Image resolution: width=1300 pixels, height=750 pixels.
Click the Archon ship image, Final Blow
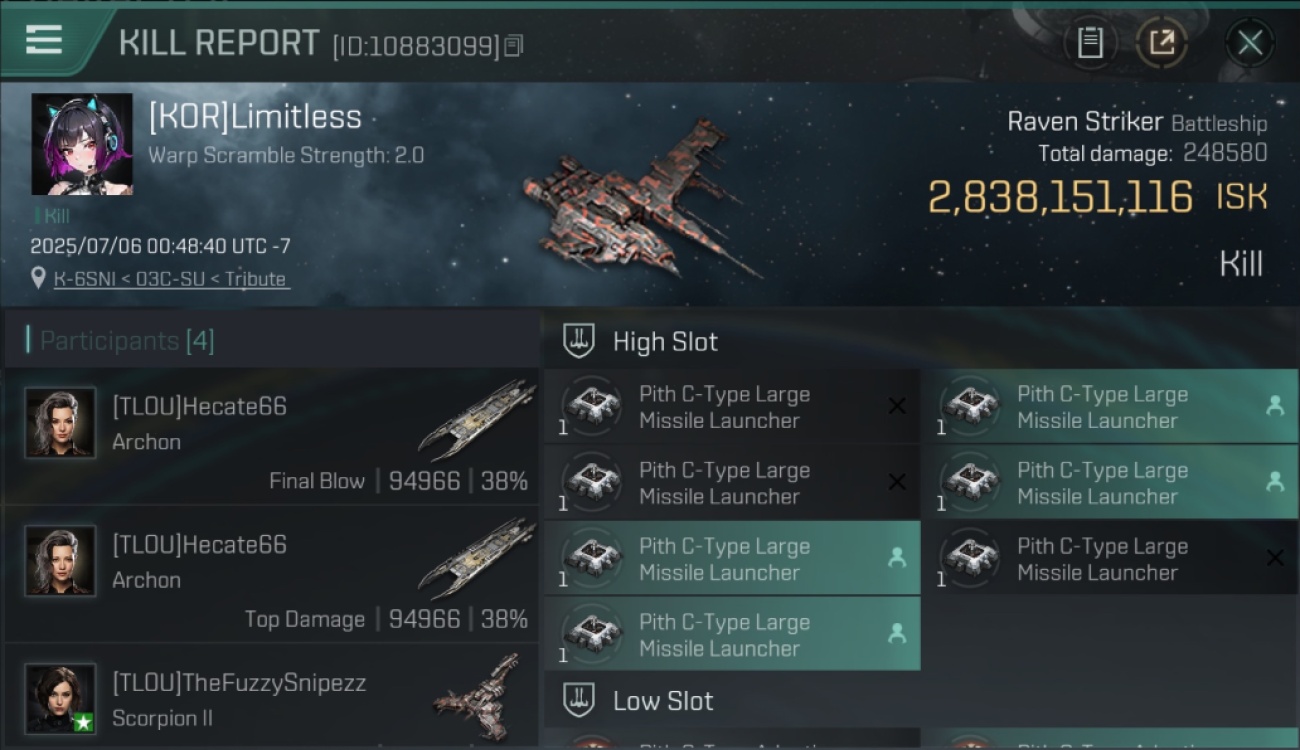(x=477, y=419)
